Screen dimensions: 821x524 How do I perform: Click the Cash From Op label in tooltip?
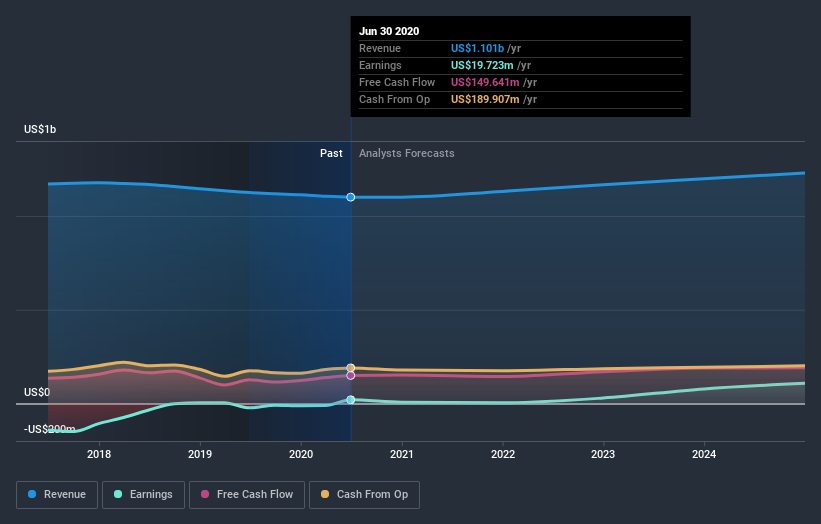pos(394,99)
